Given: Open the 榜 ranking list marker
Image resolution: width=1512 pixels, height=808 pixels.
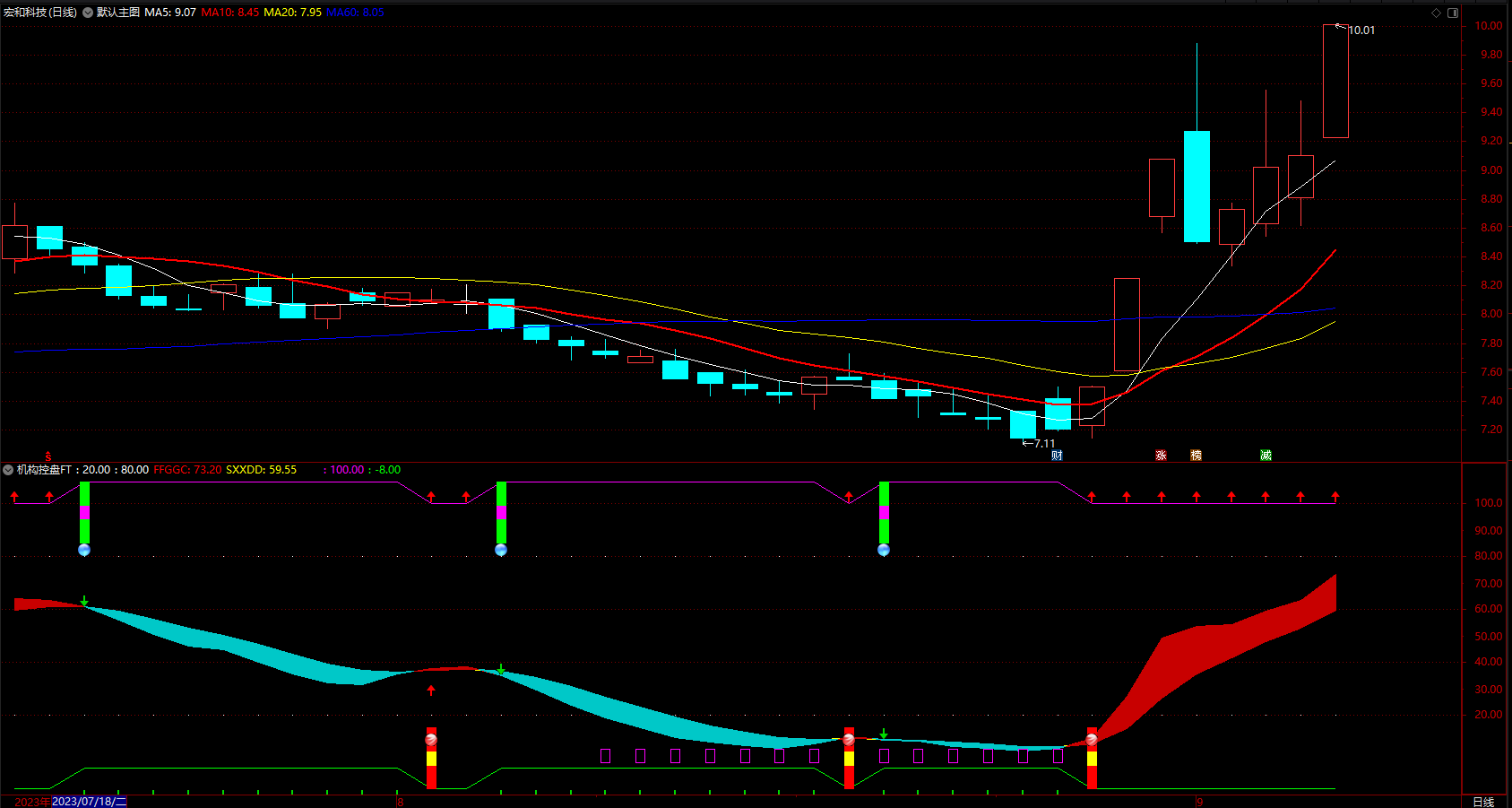Looking at the screenshot, I should coord(1196,456).
